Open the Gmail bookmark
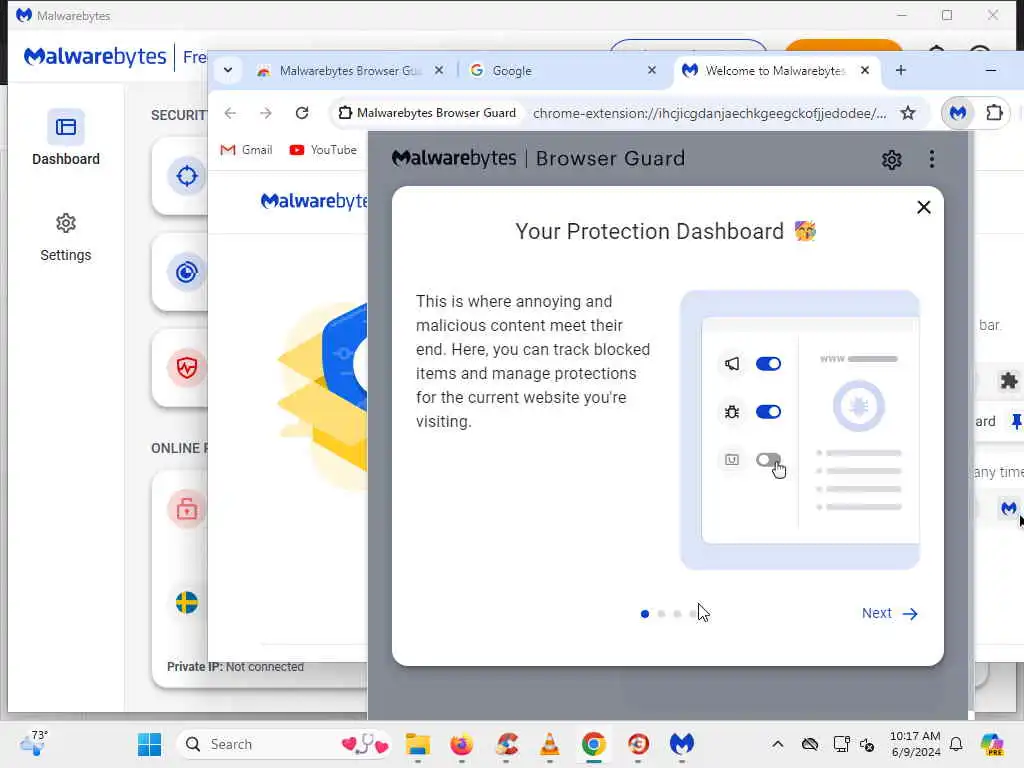This screenshot has width=1024, height=768. pyautogui.click(x=246, y=150)
